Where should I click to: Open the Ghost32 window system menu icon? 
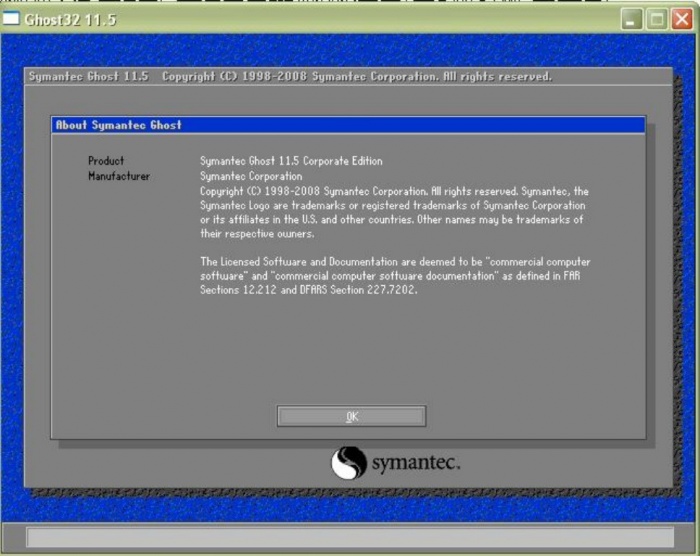[11, 19]
